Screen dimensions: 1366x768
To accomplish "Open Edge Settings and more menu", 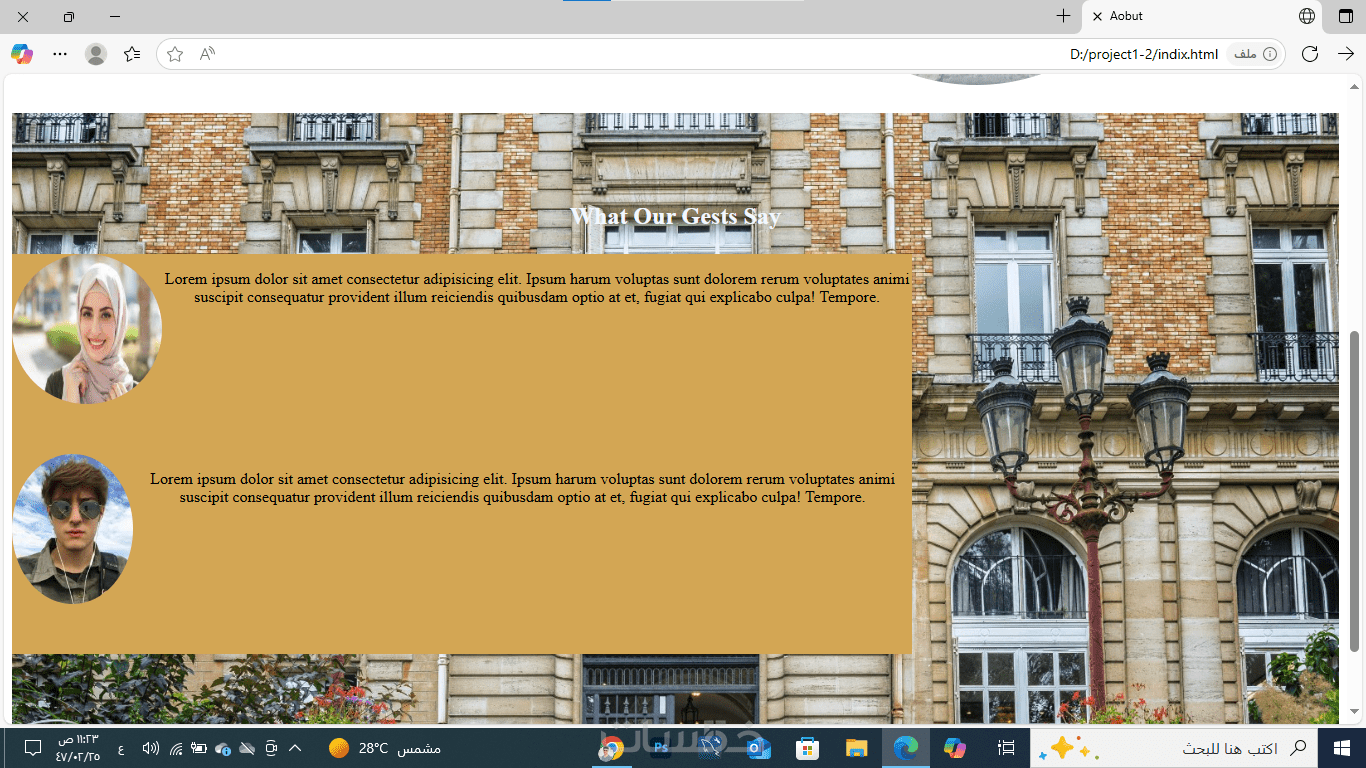I will point(60,54).
